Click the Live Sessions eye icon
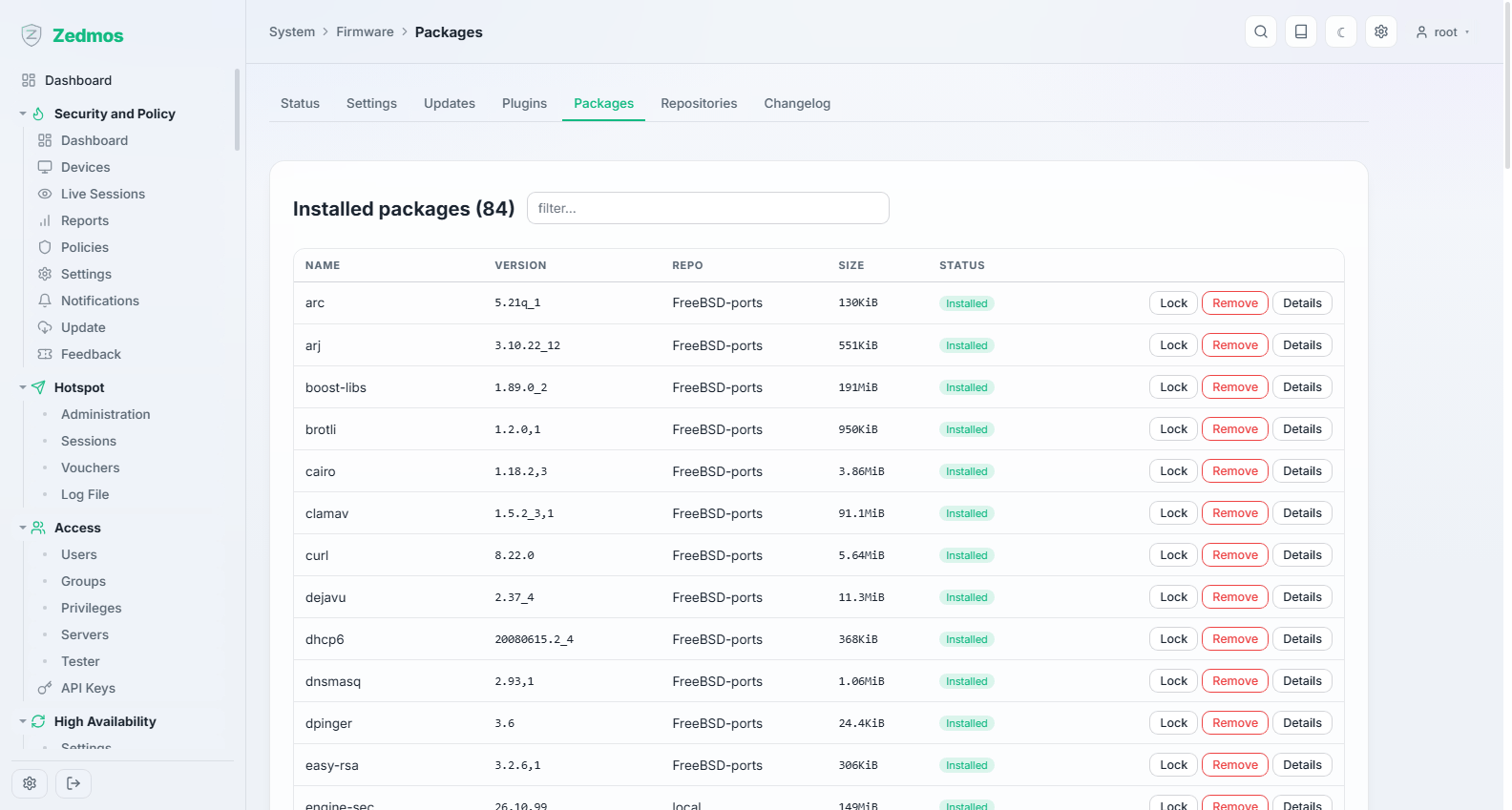The height and width of the screenshot is (810, 1512). pos(45,194)
